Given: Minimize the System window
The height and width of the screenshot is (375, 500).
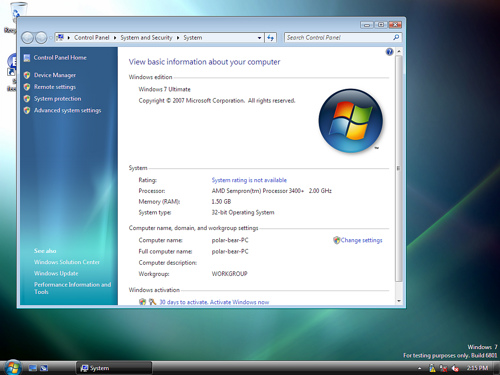Looking at the screenshot, I should tap(367, 25).
